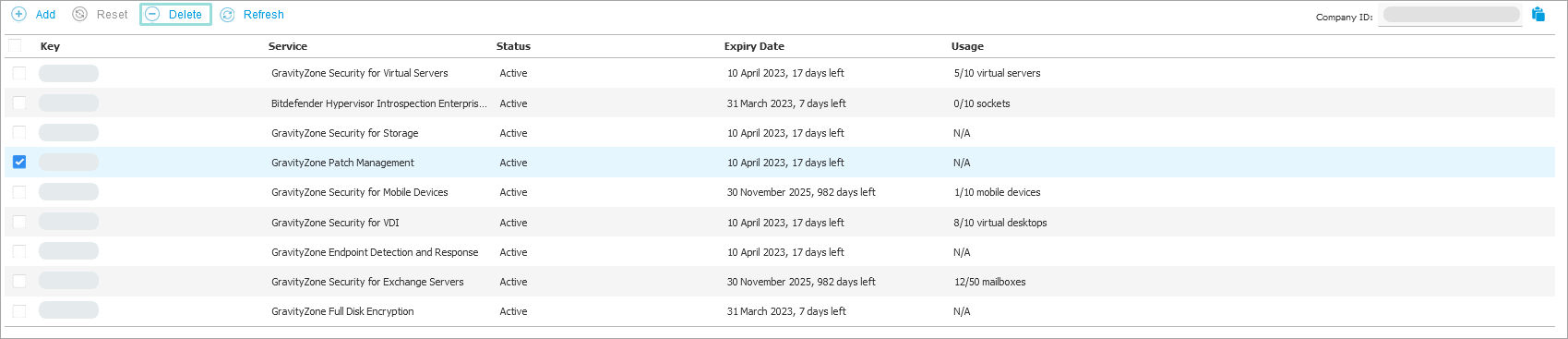This screenshot has height=339, width=1568.
Task: Click the Add button label
Action: point(45,15)
